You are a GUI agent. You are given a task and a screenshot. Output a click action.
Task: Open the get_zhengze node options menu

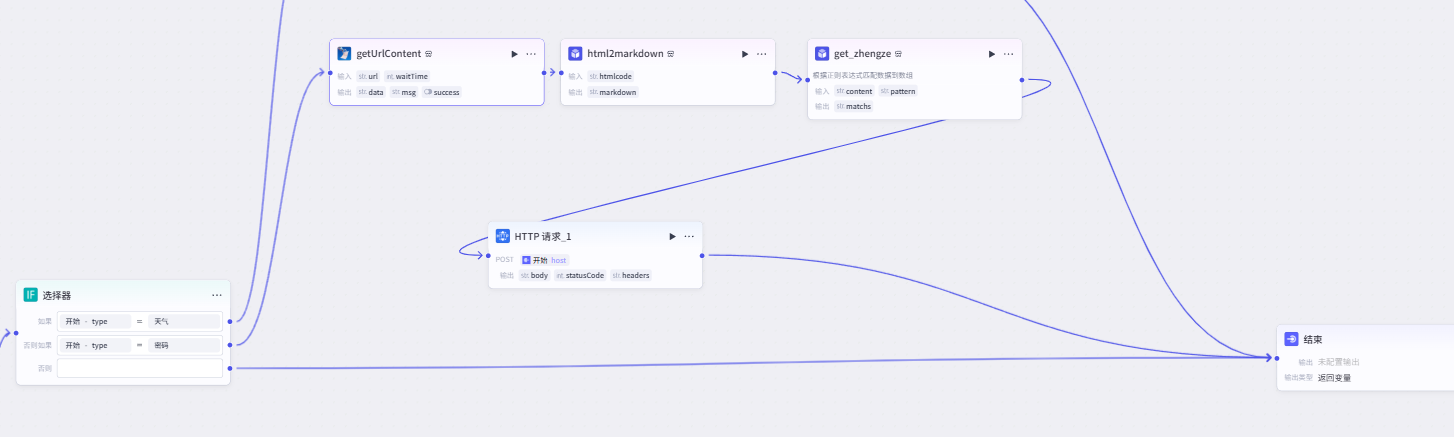[x=1008, y=54]
